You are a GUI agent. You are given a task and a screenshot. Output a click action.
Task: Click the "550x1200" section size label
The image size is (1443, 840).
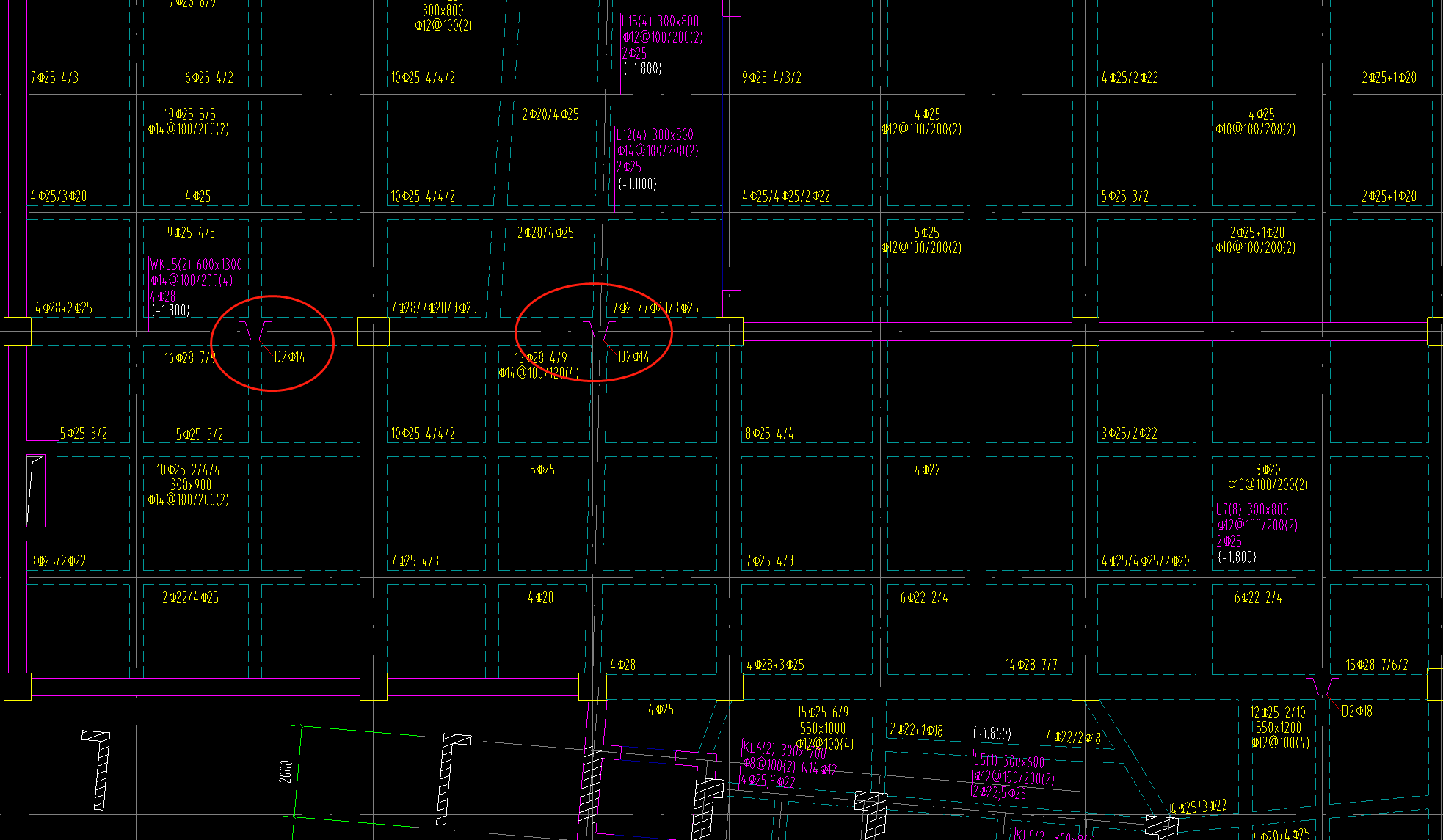tap(1279, 728)
